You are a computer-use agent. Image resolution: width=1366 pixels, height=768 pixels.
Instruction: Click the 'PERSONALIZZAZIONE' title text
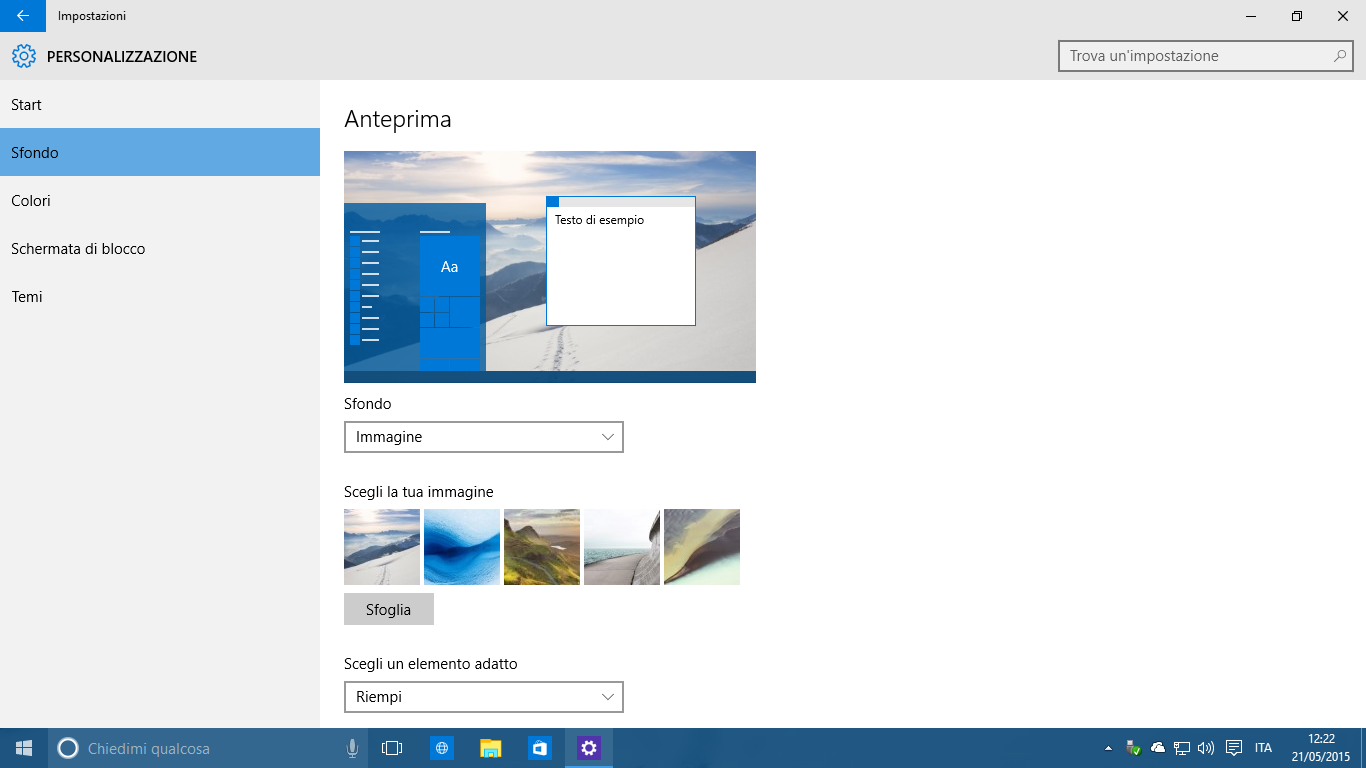[x=122, y=57]
